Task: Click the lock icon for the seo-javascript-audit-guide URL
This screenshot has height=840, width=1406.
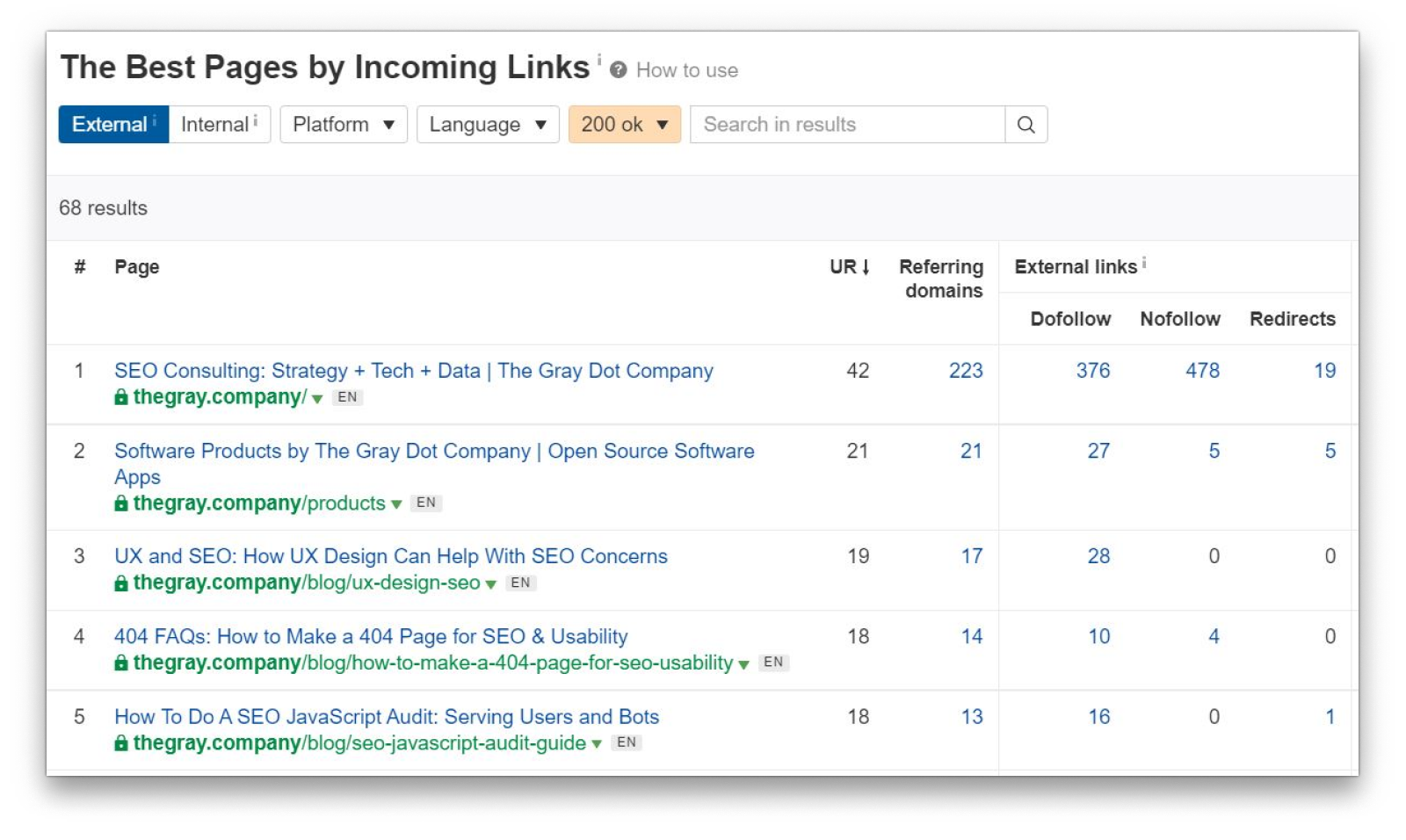Action: [x=121, y=743]
